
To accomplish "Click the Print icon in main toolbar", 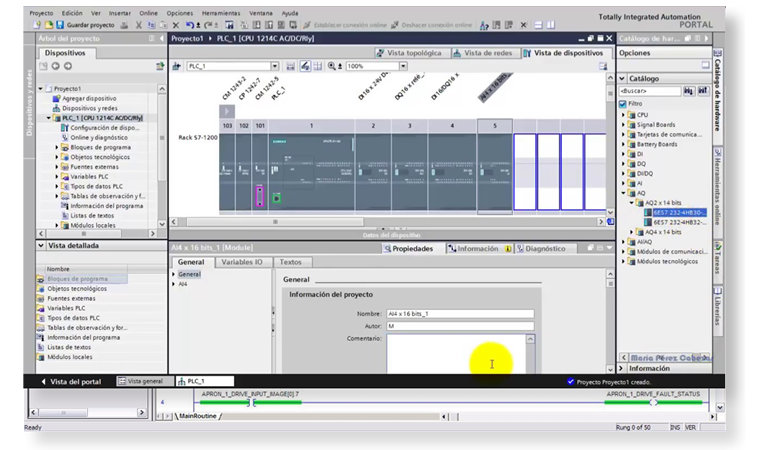I will point(124,25).
